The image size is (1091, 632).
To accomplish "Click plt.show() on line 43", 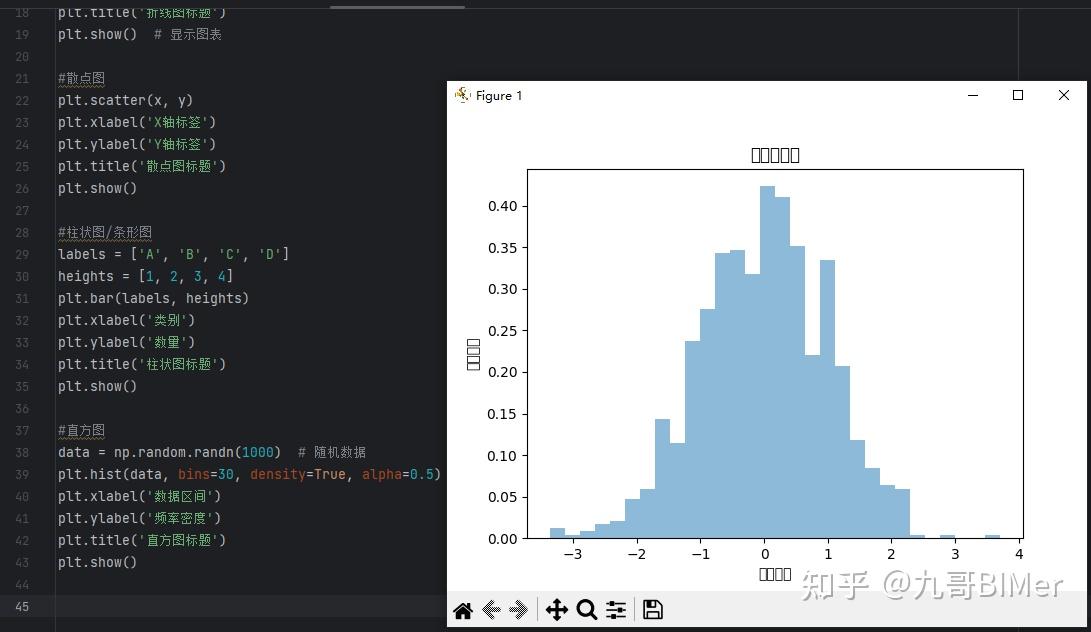I will [97, 562].
